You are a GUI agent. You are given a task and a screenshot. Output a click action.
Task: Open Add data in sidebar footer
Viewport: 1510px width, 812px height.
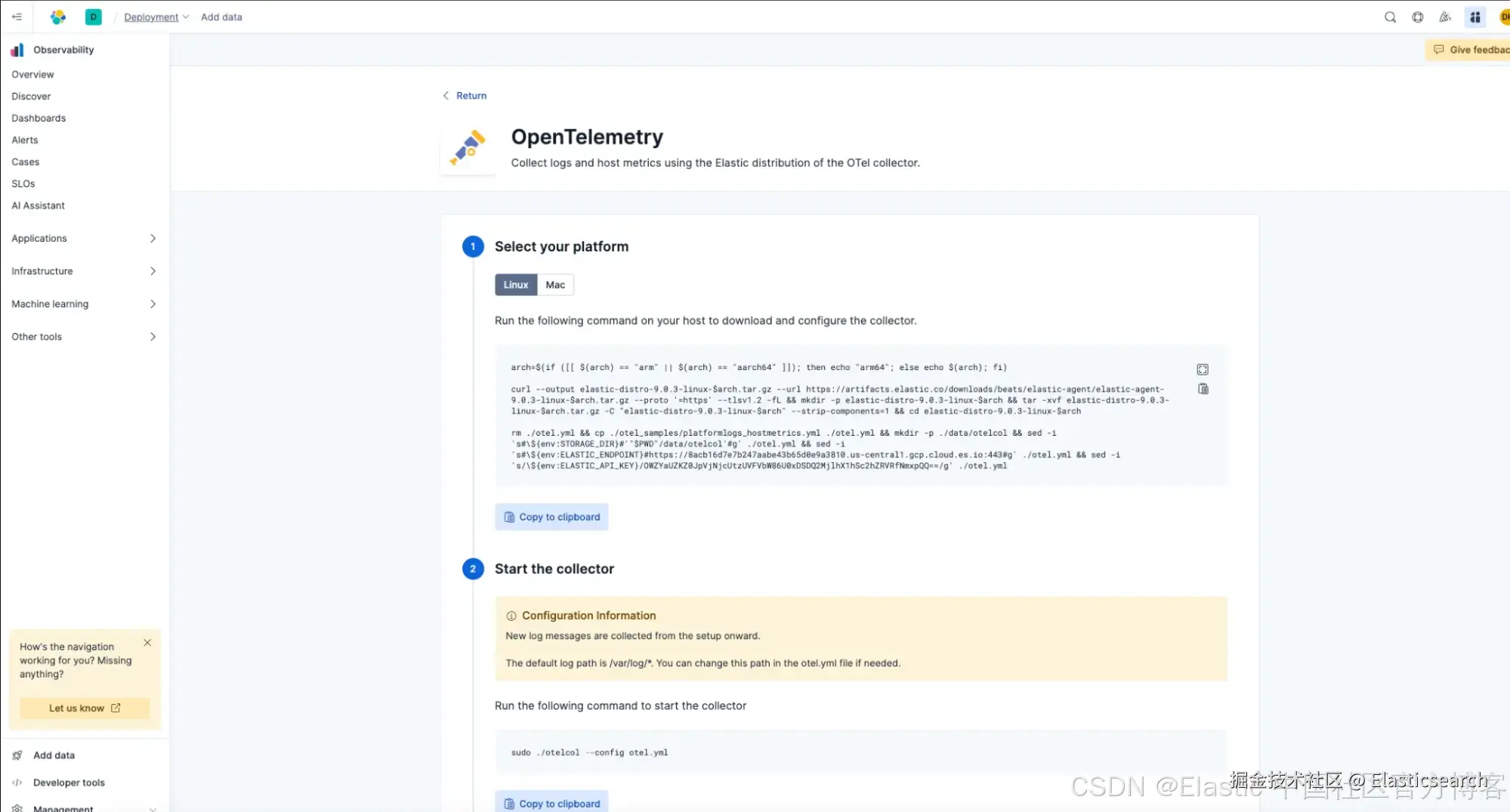coord(54,755)
